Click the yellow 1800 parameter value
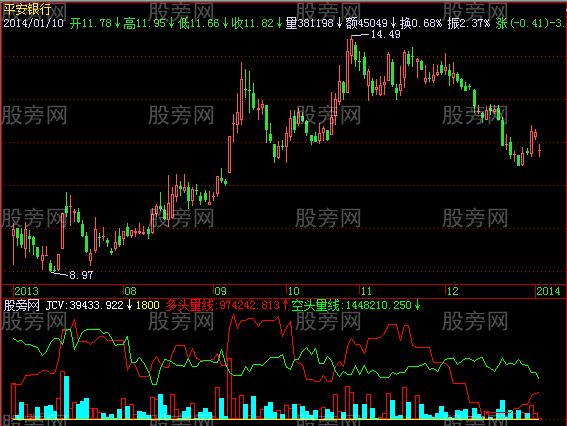The image size is (567, 426). tap(148, 305)
